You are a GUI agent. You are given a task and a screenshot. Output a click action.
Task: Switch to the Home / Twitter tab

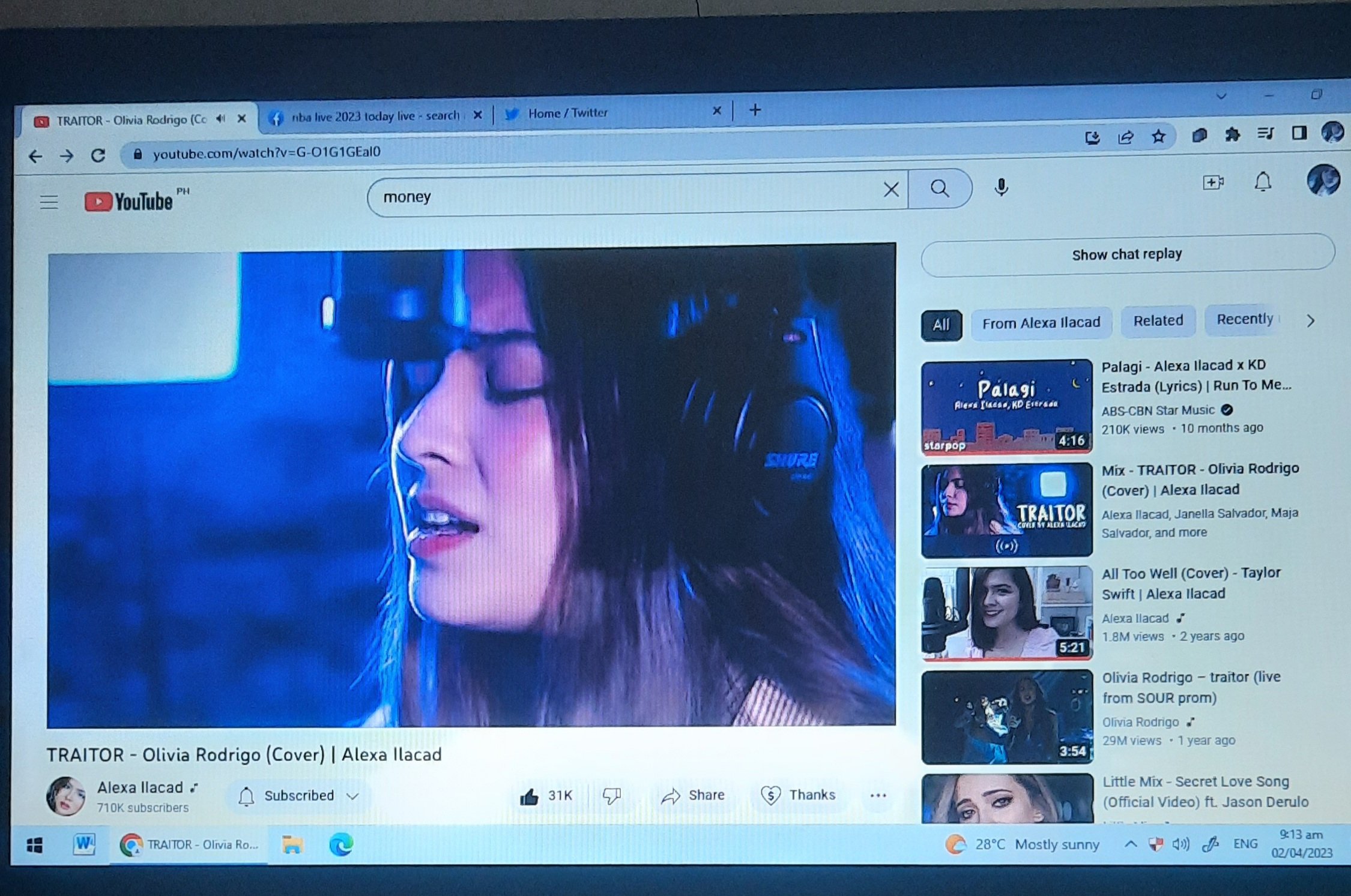coord(567,113)
